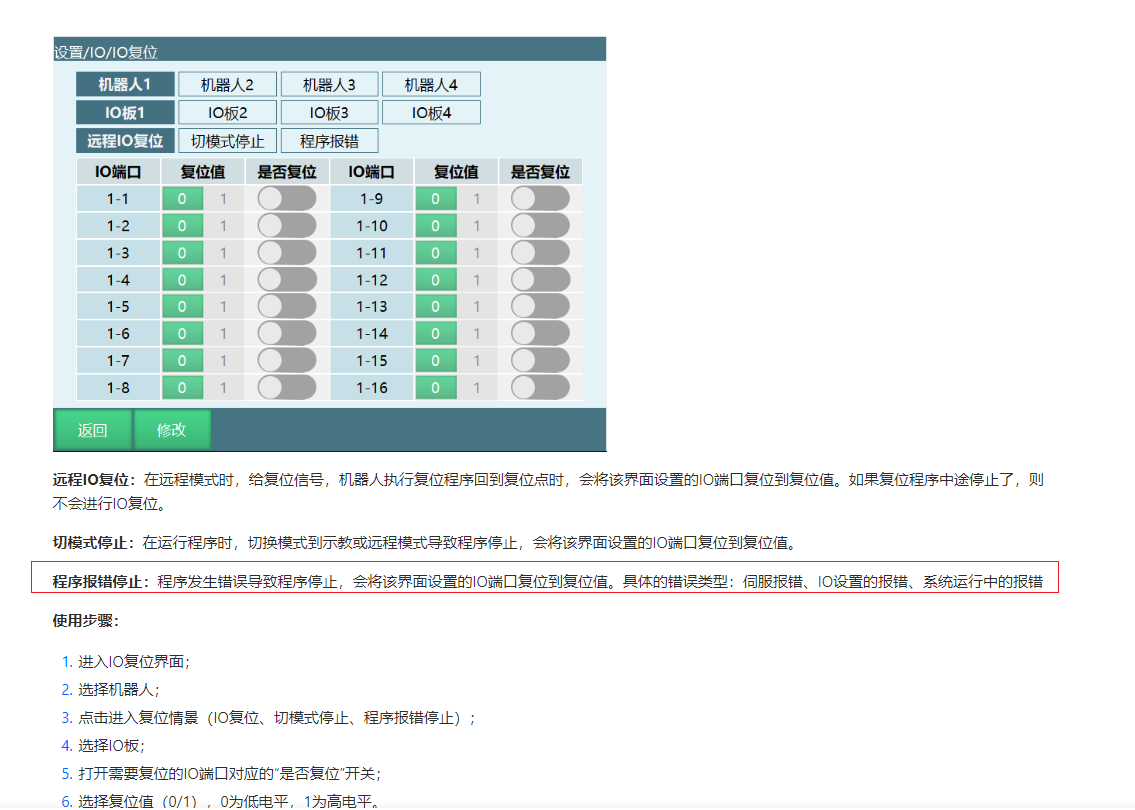Click the 1-8 IO port cell

pos(118,387)
